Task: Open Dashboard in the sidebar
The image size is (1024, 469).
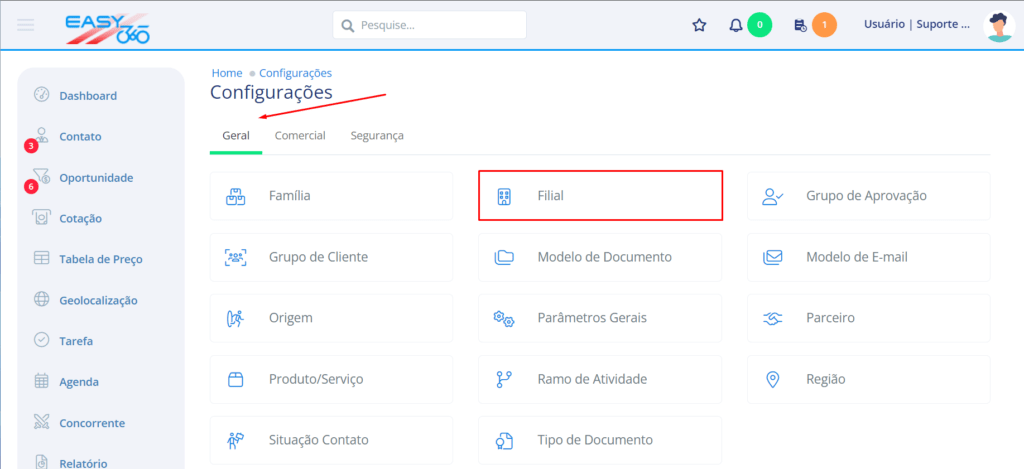Action: coord(88,96)
